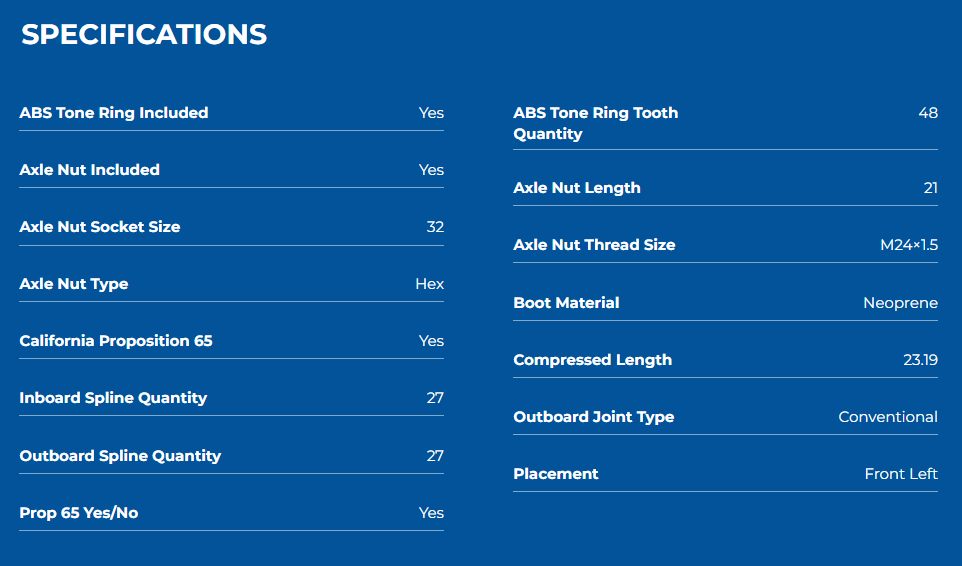Select the Axle Nut Length label
The image size is (962, 566).
click(577, 188)
